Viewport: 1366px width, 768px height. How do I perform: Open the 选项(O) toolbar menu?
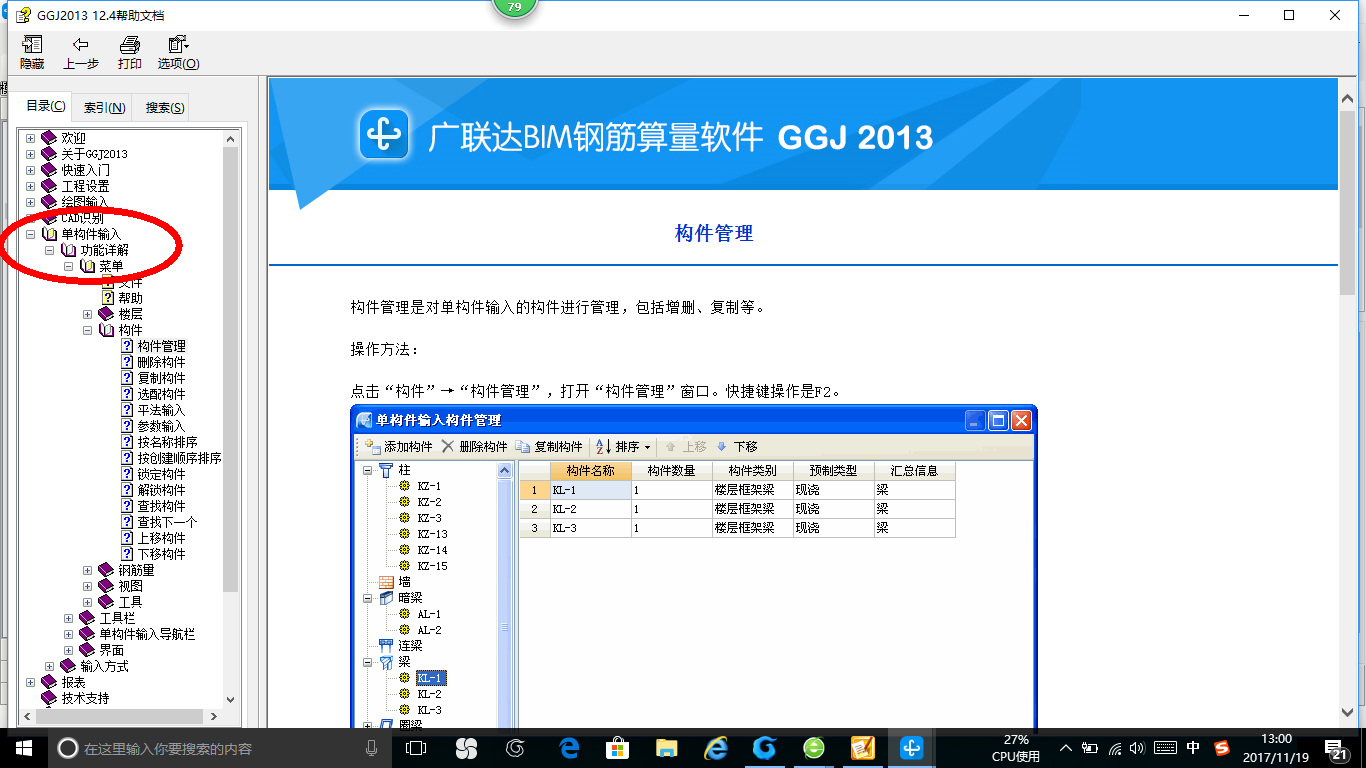coord(178,52)
